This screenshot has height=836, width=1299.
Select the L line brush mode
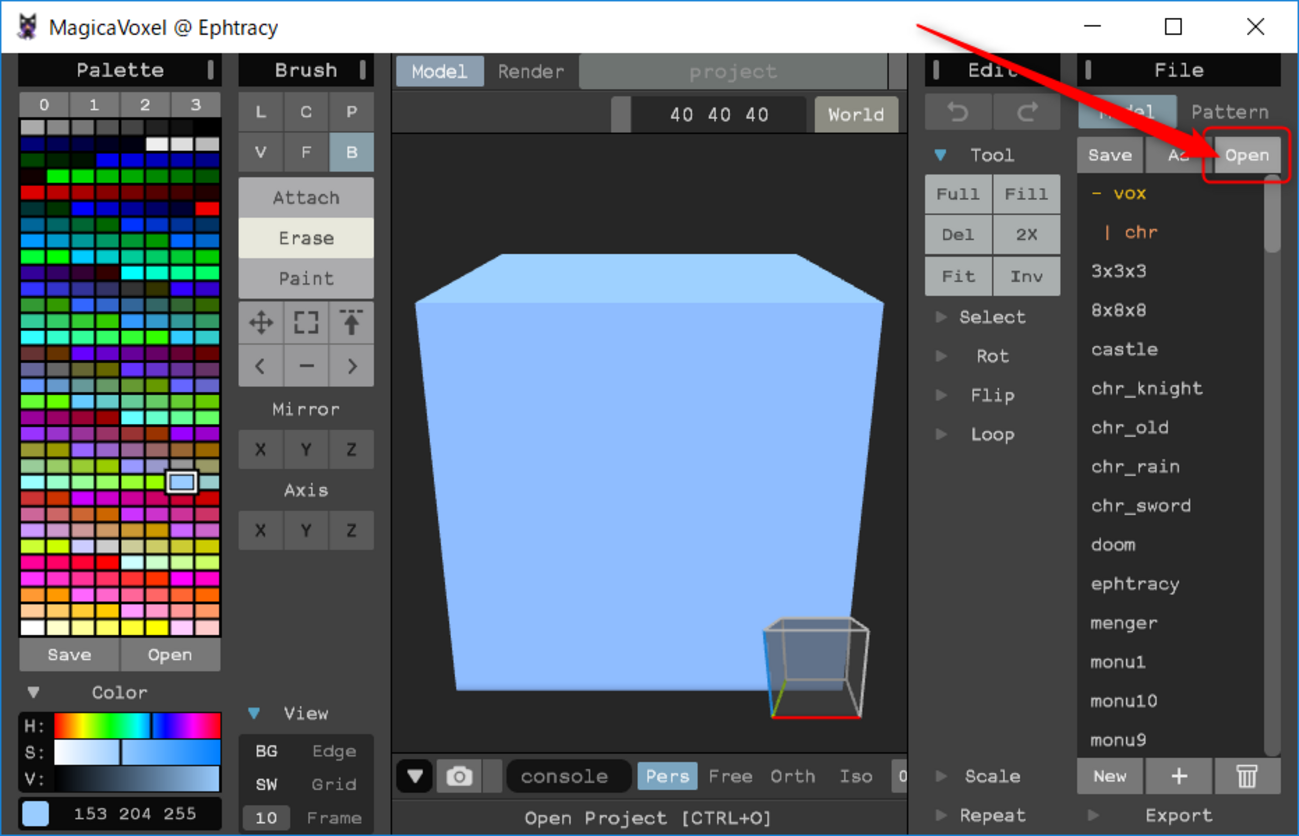pos(261,111)
